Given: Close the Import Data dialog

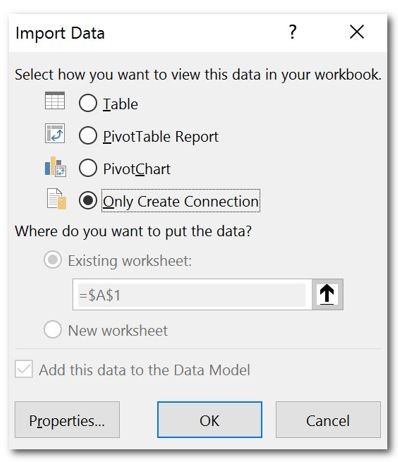Looking at the screenshot, I should tap(357, 32).
